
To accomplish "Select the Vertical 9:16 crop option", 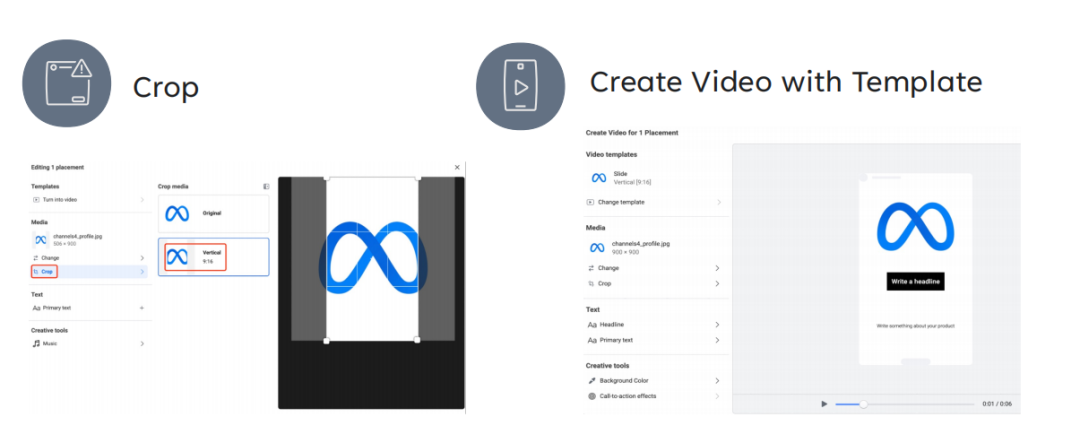I will pos(214,257).
